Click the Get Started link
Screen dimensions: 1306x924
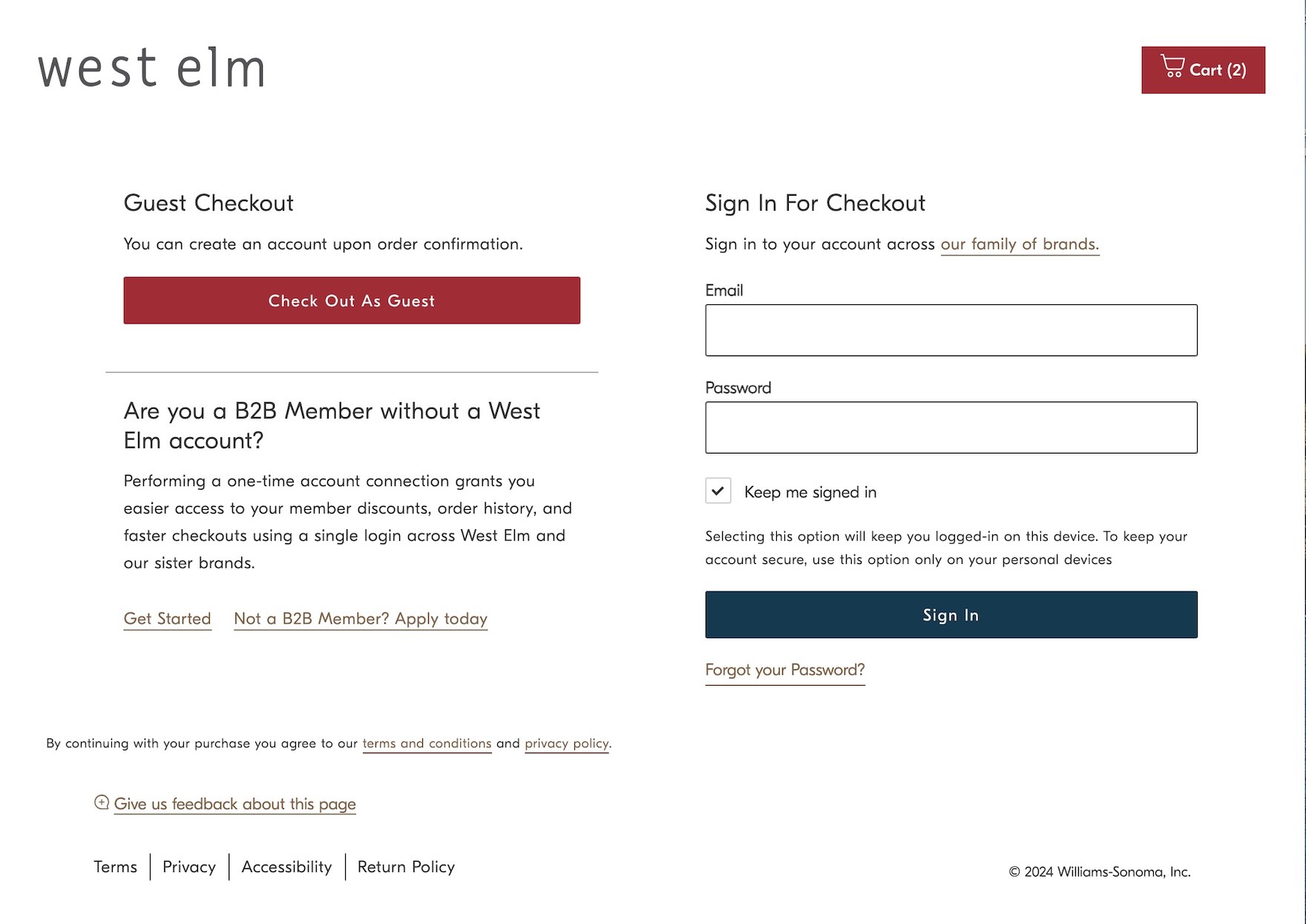click(167, 619)
